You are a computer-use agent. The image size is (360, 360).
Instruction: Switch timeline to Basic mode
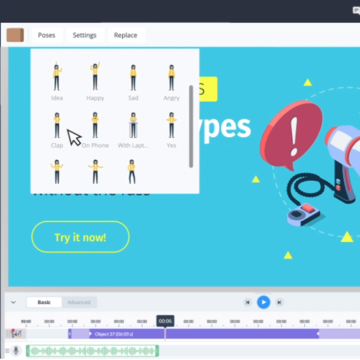[x=44, y=302]
